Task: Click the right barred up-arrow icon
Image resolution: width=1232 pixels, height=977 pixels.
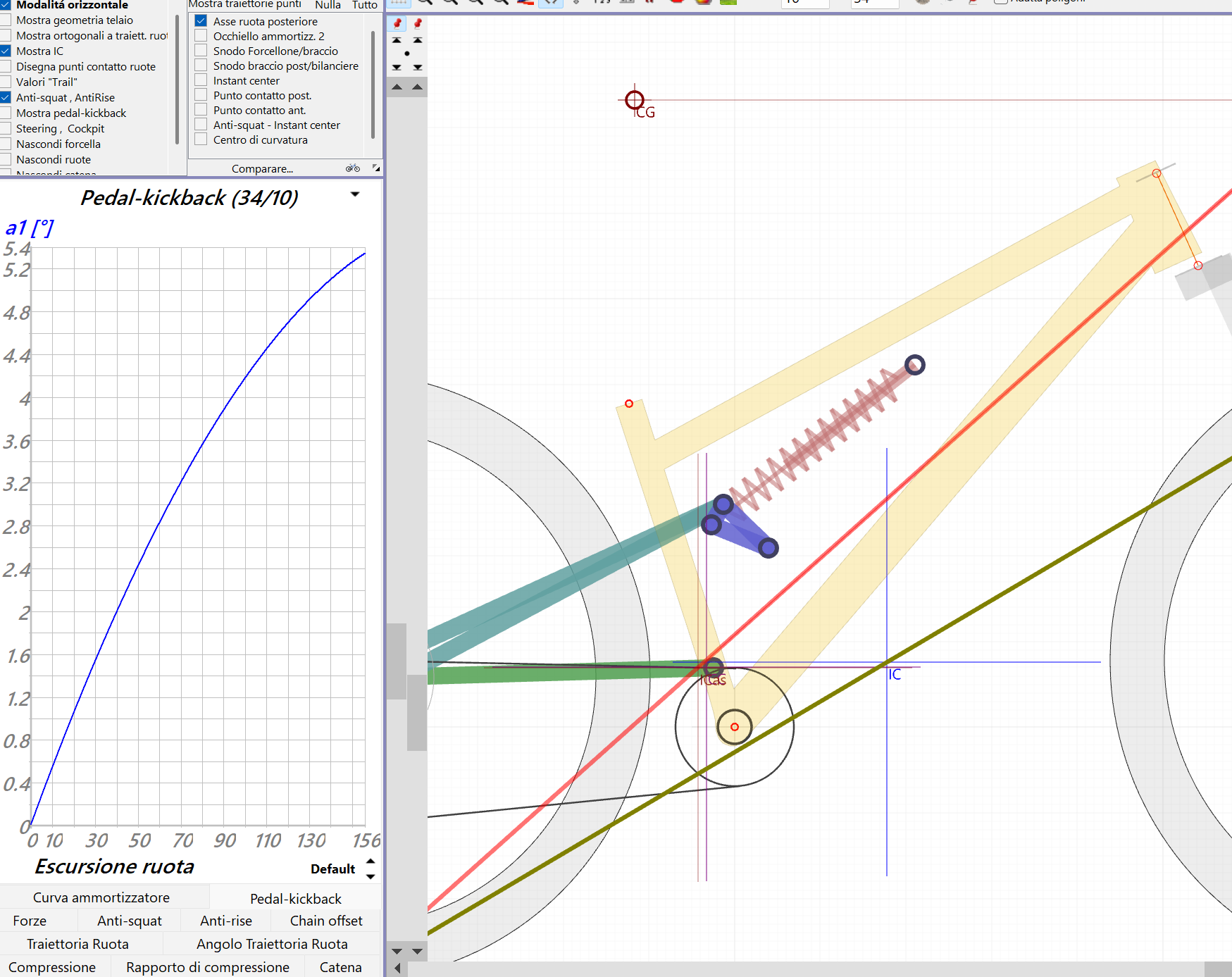Action: point(418,40)
